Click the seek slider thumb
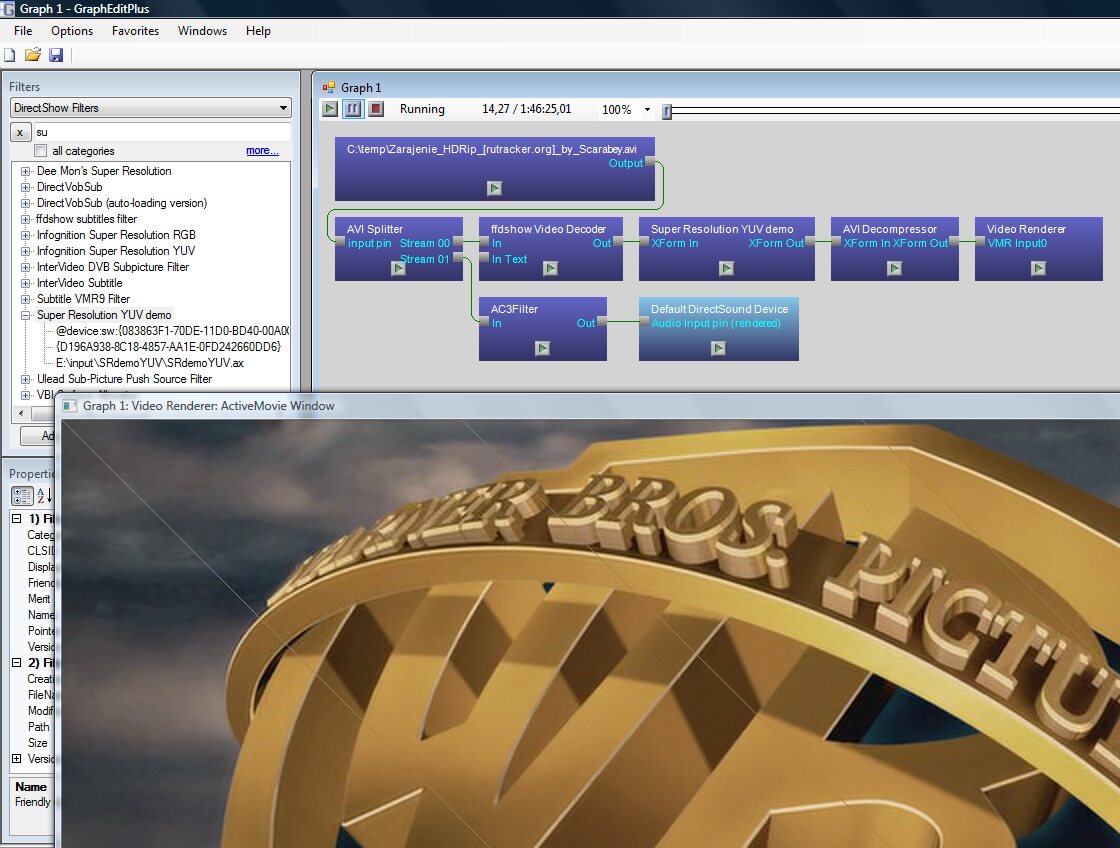Image resolution: width=1120 pixels, height=848 pixels. tap(666, 111)
